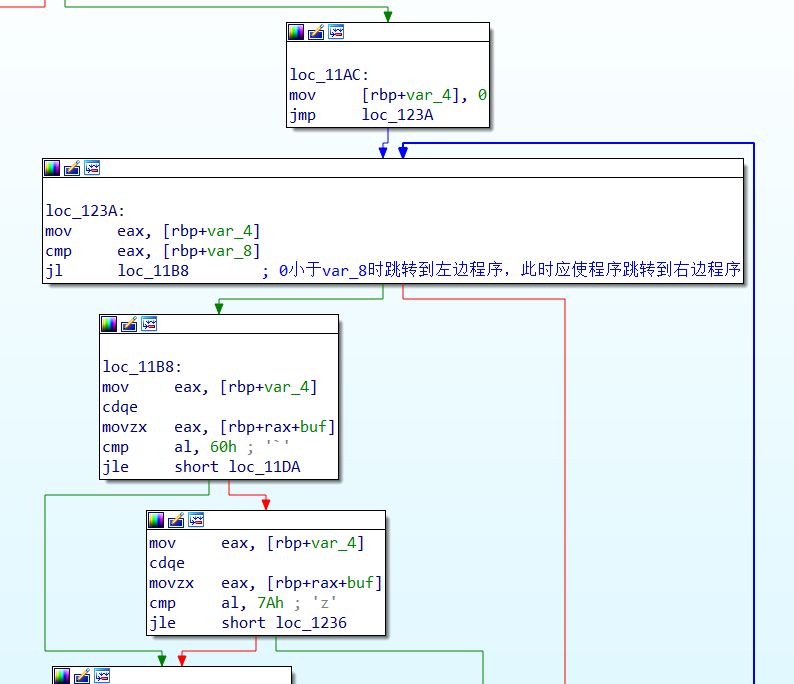Viewport: 794px width, 684px height.
Task: Click edit node icon in loc_123A block
Action: point(72,168)
